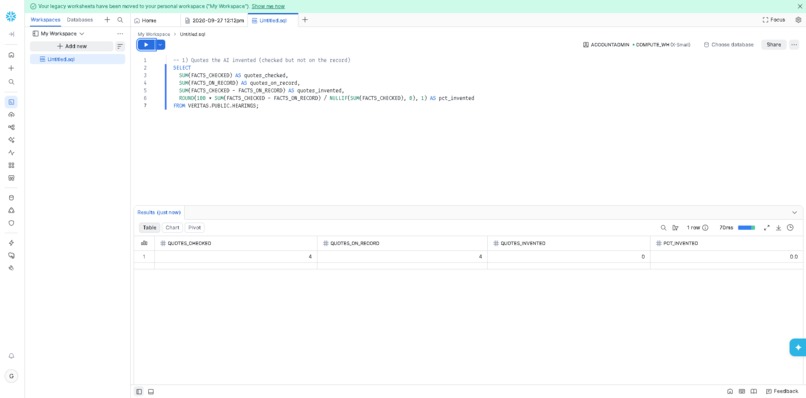
Task: Click the QUOTES_INVENTED column header
Action: (569, 243)
